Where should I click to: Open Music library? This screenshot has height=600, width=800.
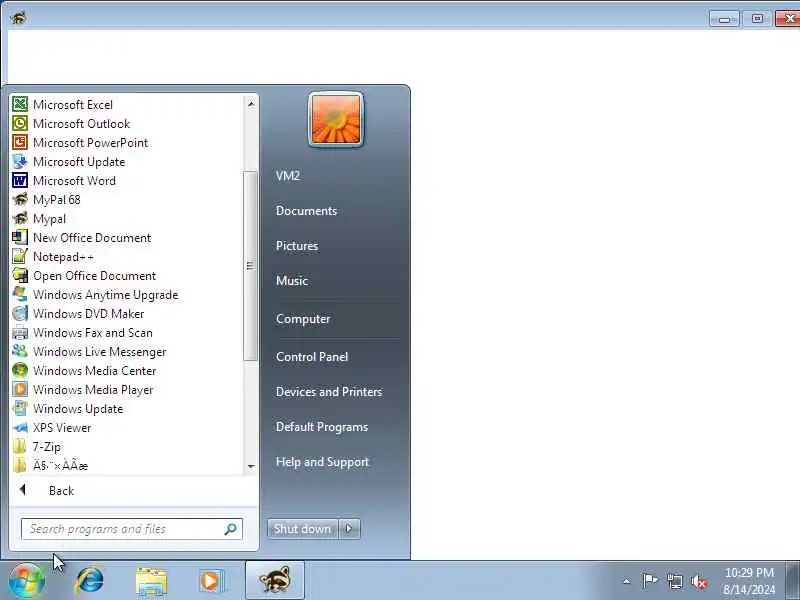[x=292, y=281]
